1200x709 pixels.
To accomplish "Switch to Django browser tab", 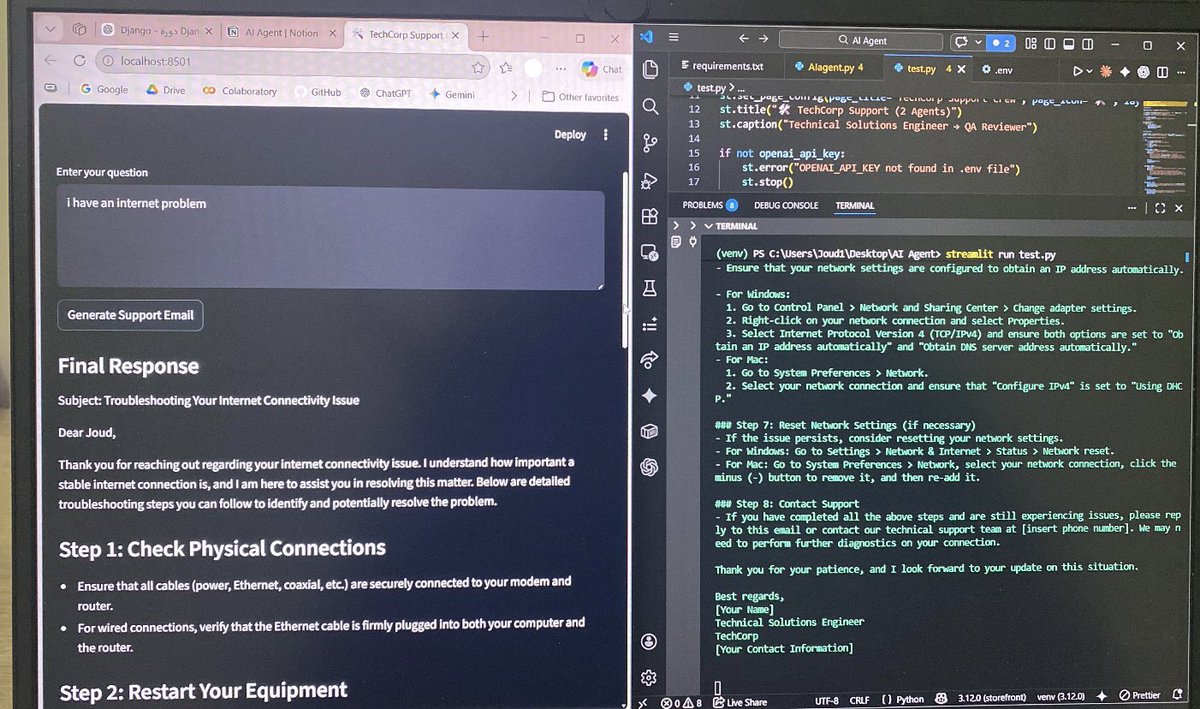I will point(156,32).
